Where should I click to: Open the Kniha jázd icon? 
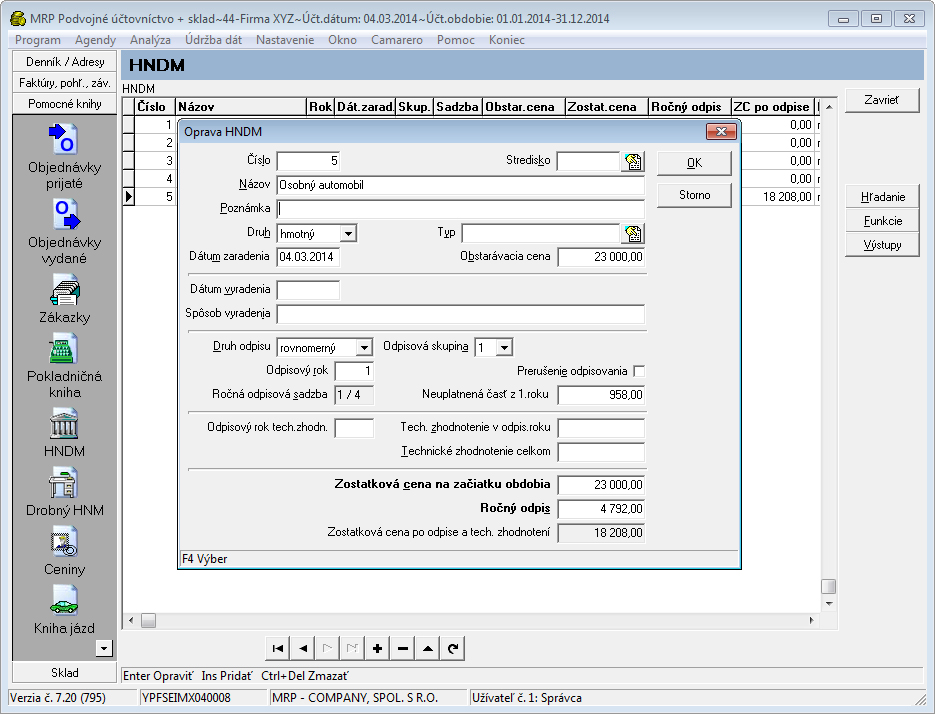[64, 601]
